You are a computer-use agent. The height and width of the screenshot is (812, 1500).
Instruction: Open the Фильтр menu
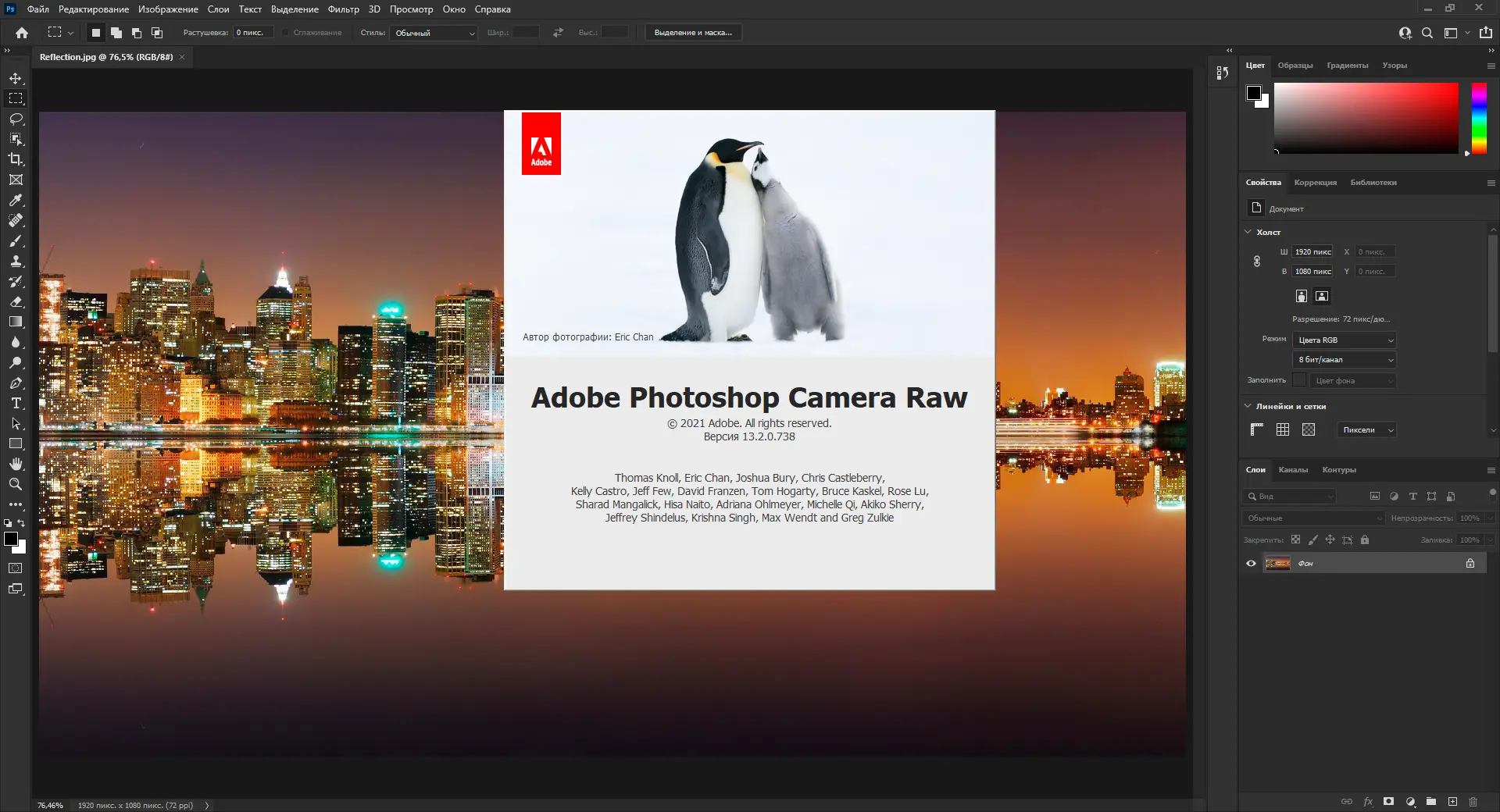(x=343, y=9)
